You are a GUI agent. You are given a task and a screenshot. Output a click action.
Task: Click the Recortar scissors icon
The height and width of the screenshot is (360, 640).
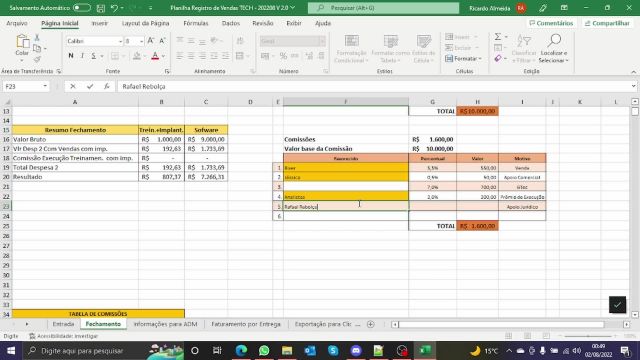[37, 38]
